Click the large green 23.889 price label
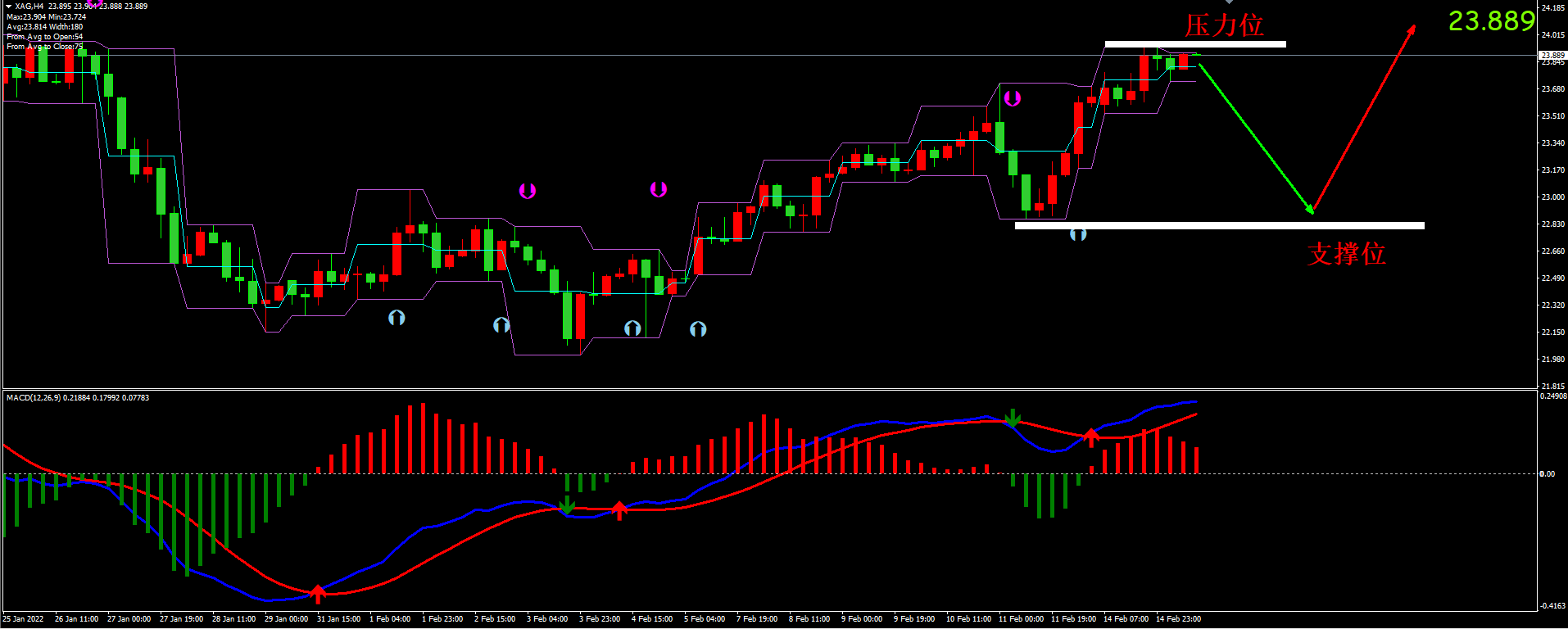1568x629 pixels. coord(1491,21)
